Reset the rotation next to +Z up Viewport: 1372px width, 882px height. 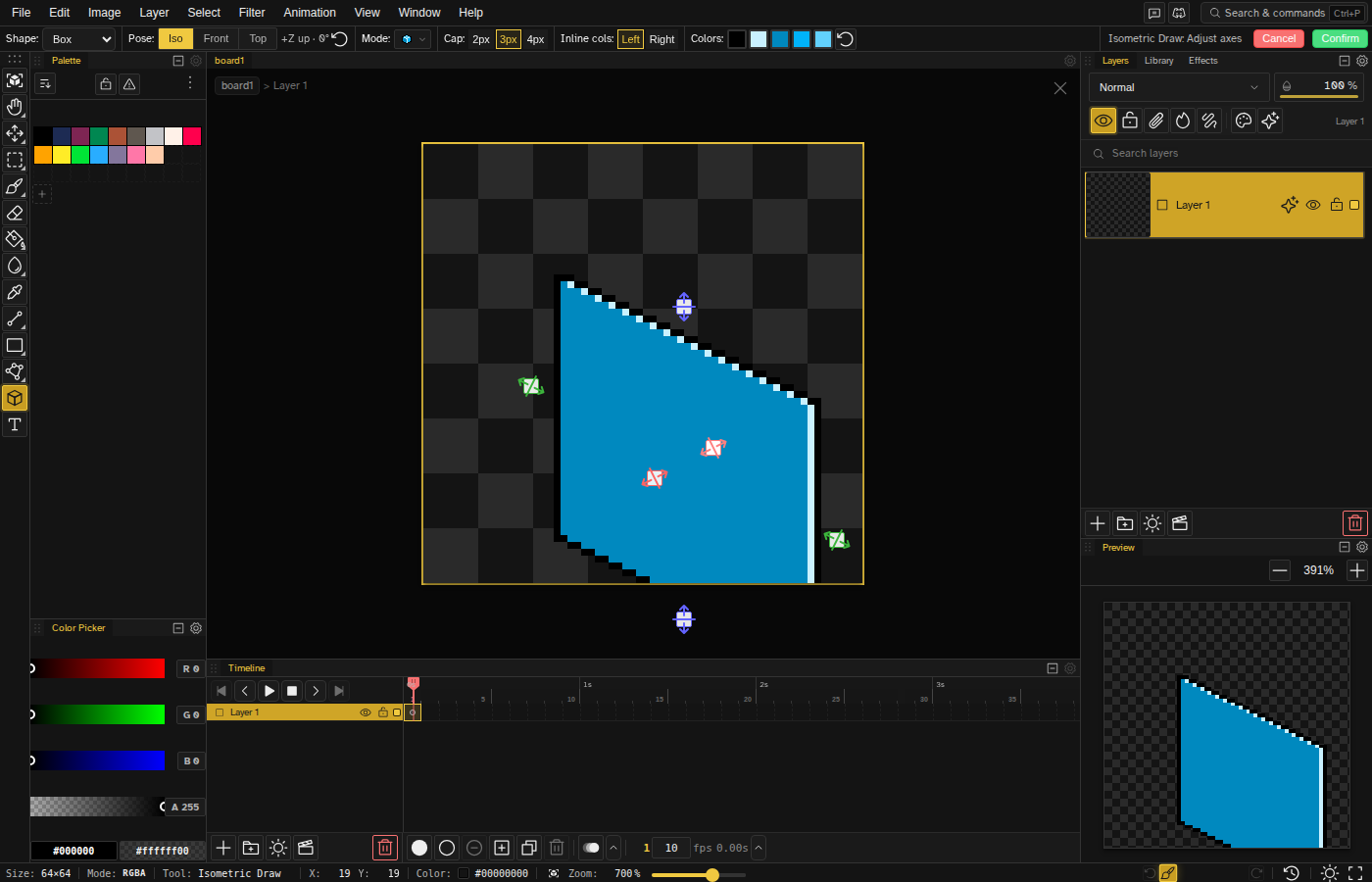(x=340, y=39)
